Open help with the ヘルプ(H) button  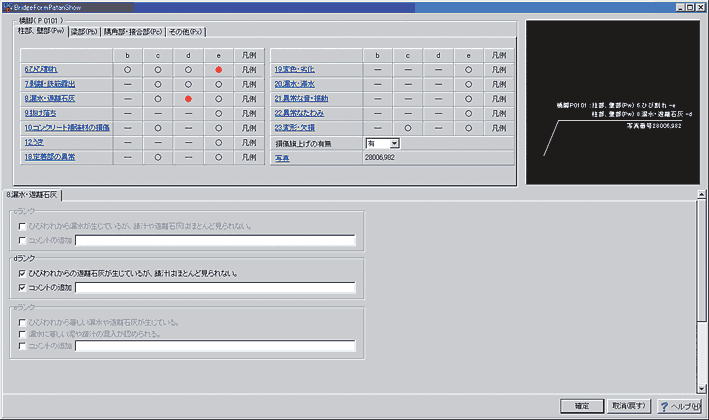tap(680, 406)
